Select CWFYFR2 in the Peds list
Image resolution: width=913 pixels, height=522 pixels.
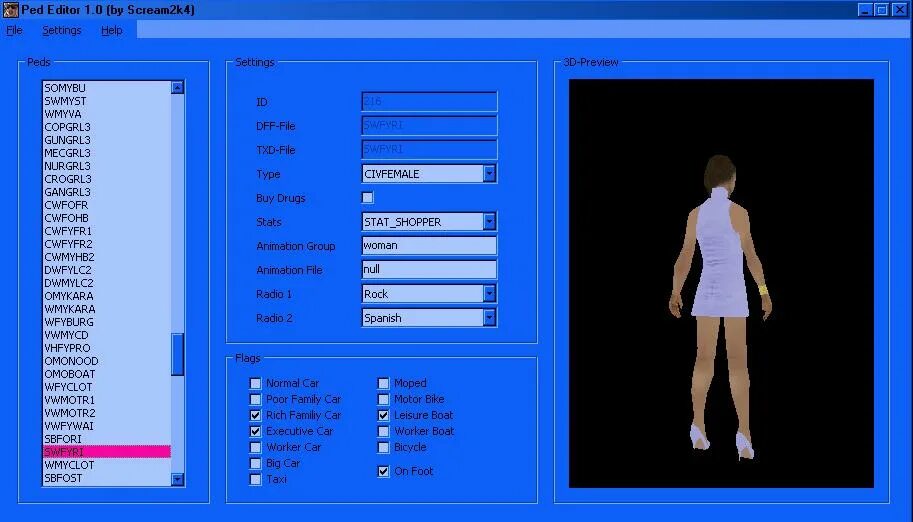[x=107, y=244]
